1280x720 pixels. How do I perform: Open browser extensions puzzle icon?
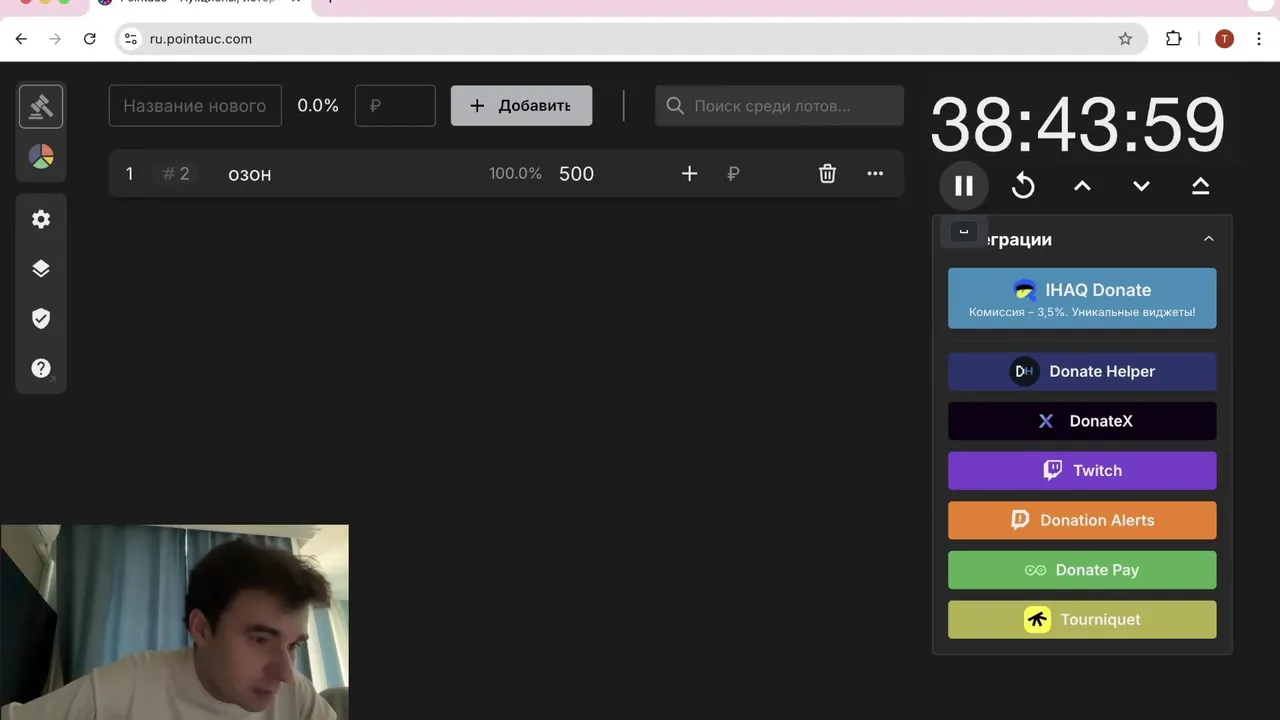1174,39
